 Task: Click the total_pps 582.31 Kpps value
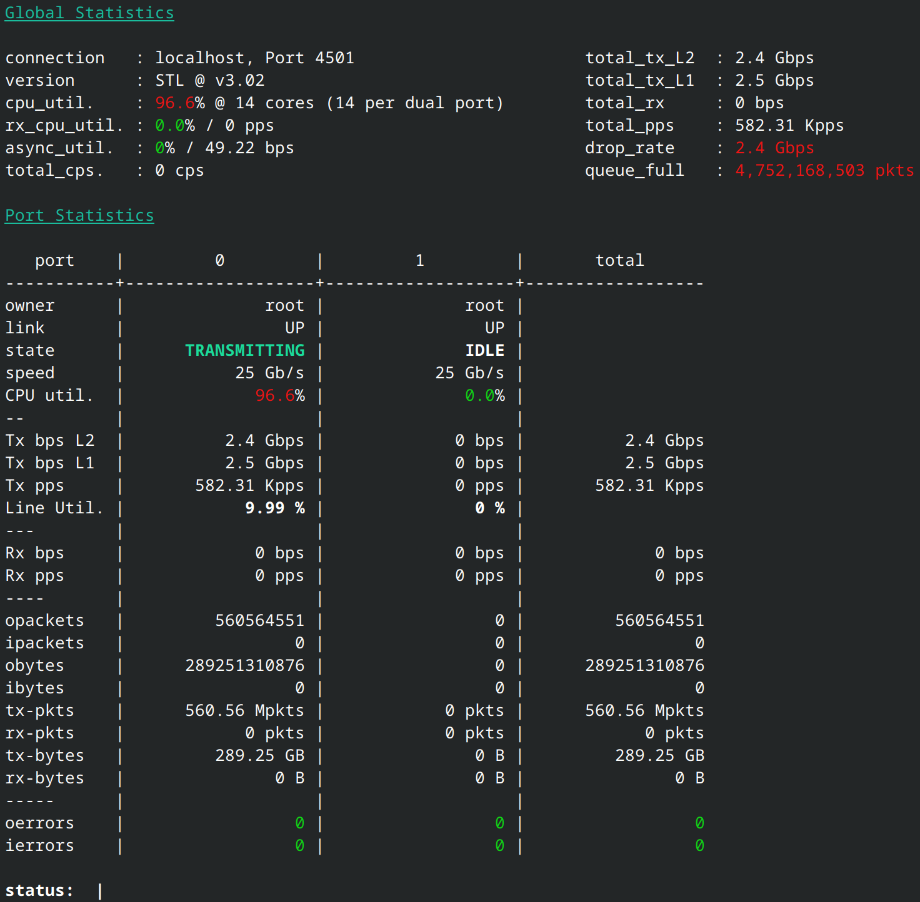click(x=789, y=126)
